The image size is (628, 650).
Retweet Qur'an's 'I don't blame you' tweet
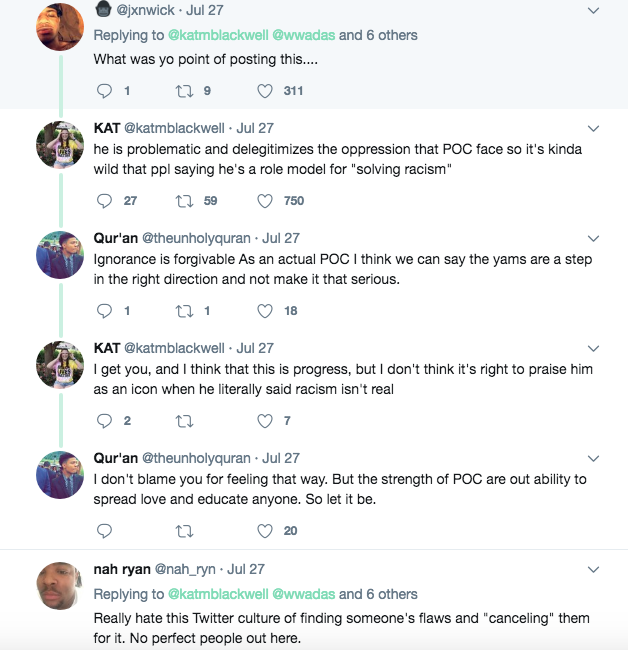(183, 531)
